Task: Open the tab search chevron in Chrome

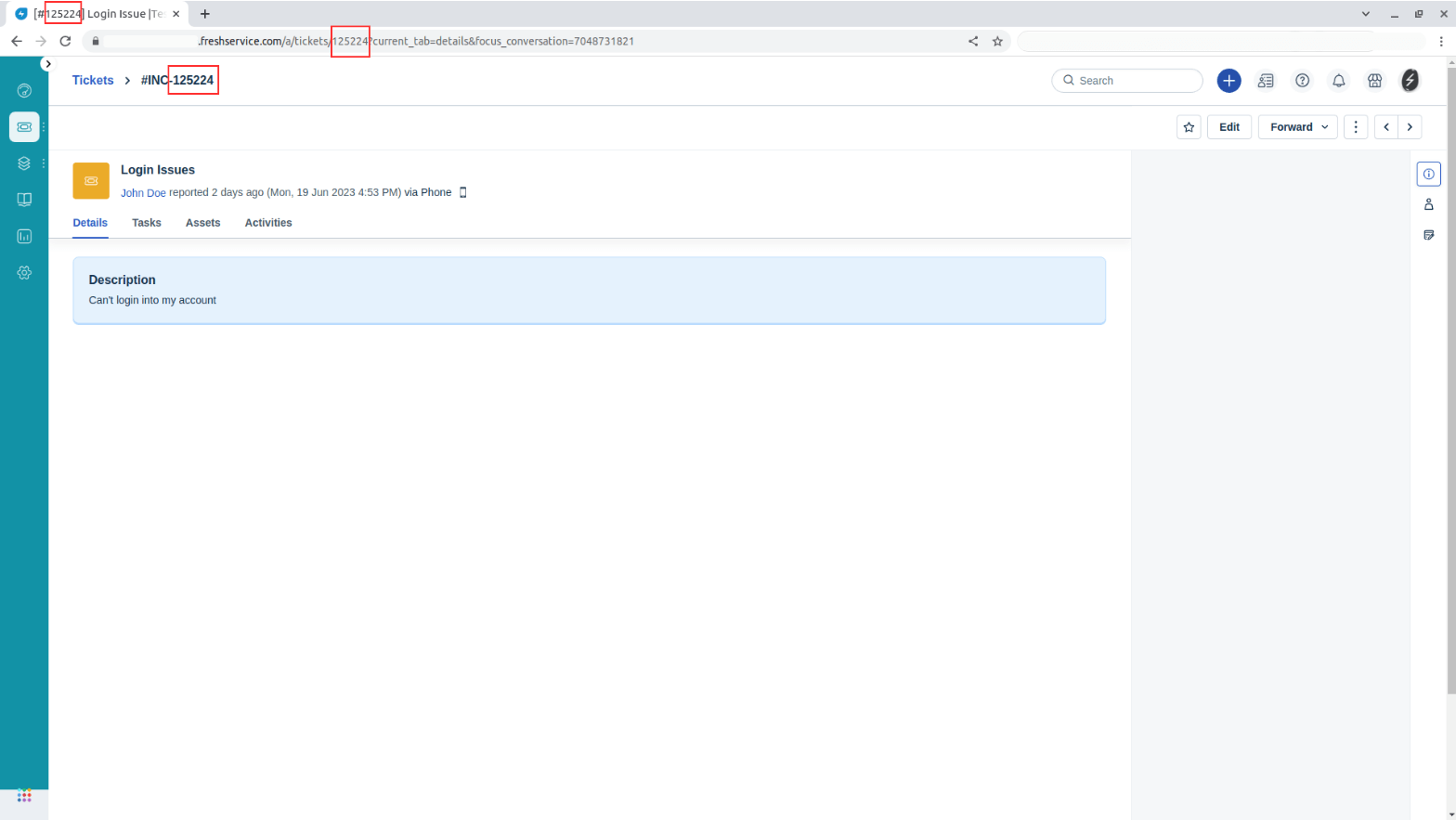Action: (x=1365, y=14)
